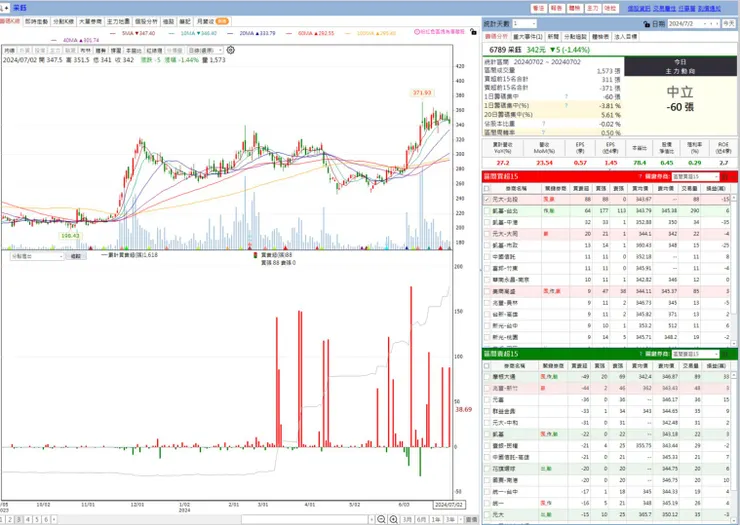
Task: Select the 群益金鼎 row in sell table
Action: click(x=606, y=411)
